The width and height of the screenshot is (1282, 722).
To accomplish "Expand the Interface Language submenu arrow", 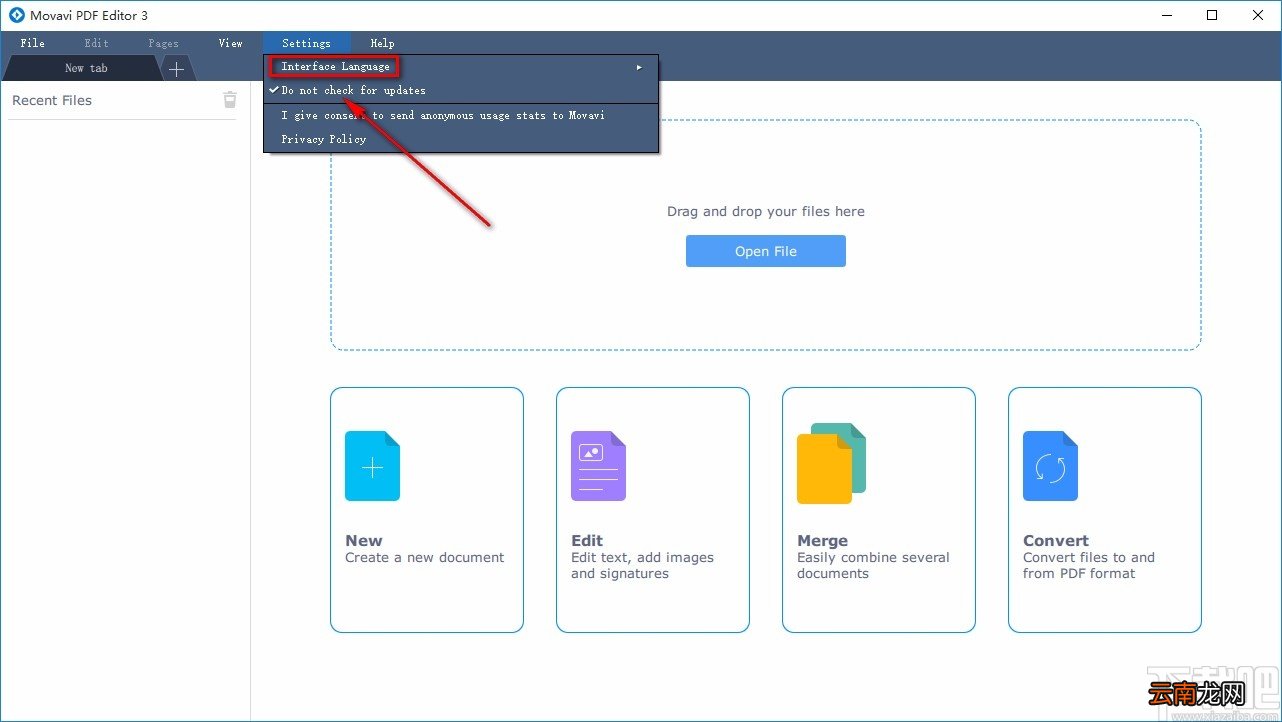I will point(639,67).
